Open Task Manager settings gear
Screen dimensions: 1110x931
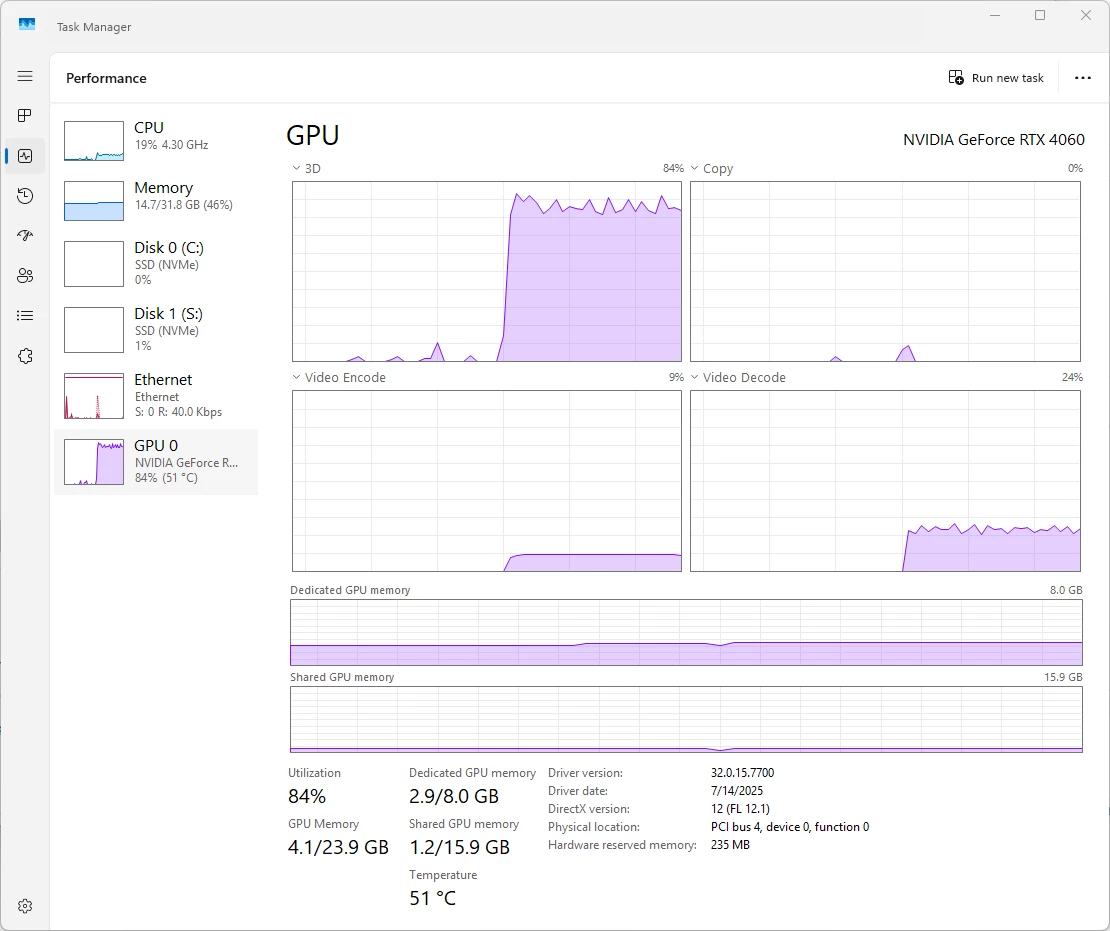25,906
